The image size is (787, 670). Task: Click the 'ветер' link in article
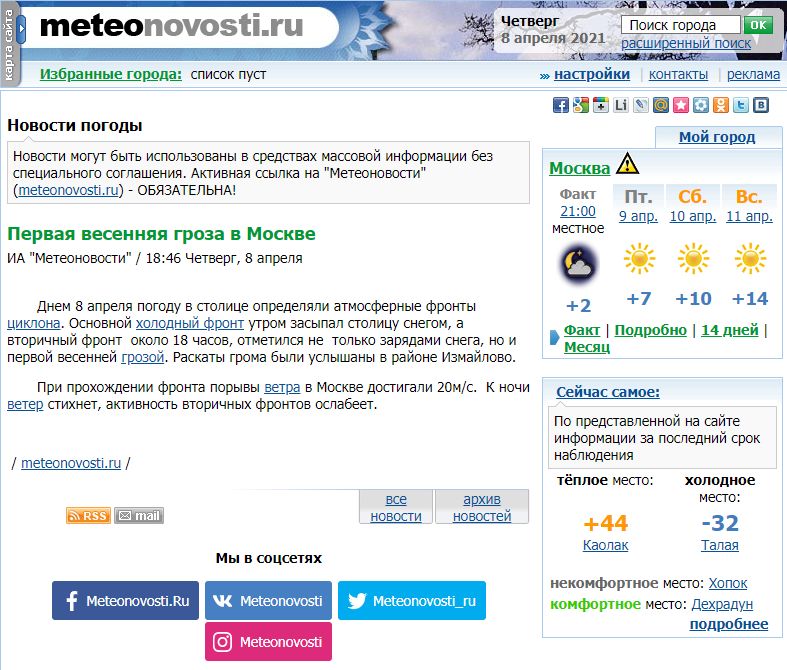(x=25, y=405)
